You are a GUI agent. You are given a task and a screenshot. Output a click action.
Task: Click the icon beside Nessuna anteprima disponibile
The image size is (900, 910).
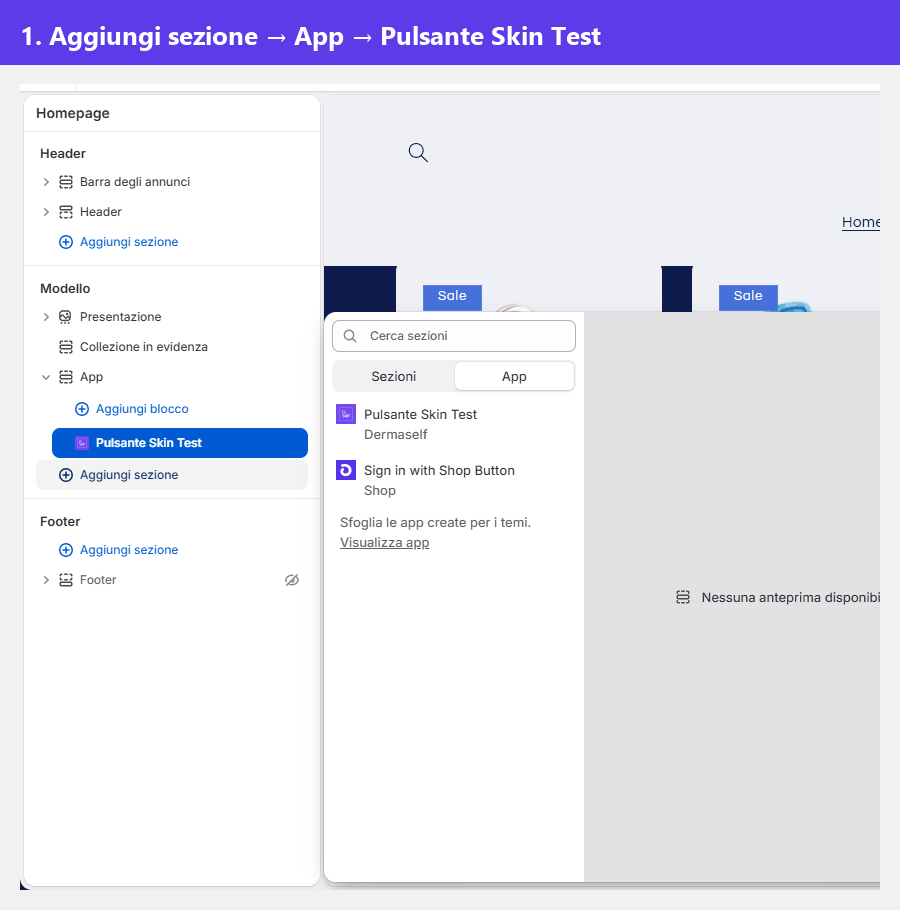[x=683, y=597]
